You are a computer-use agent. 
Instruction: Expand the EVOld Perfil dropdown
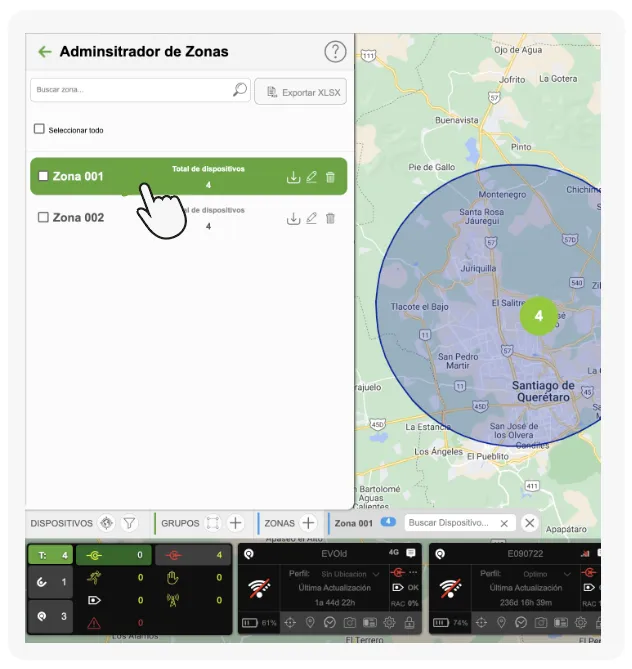376,574
